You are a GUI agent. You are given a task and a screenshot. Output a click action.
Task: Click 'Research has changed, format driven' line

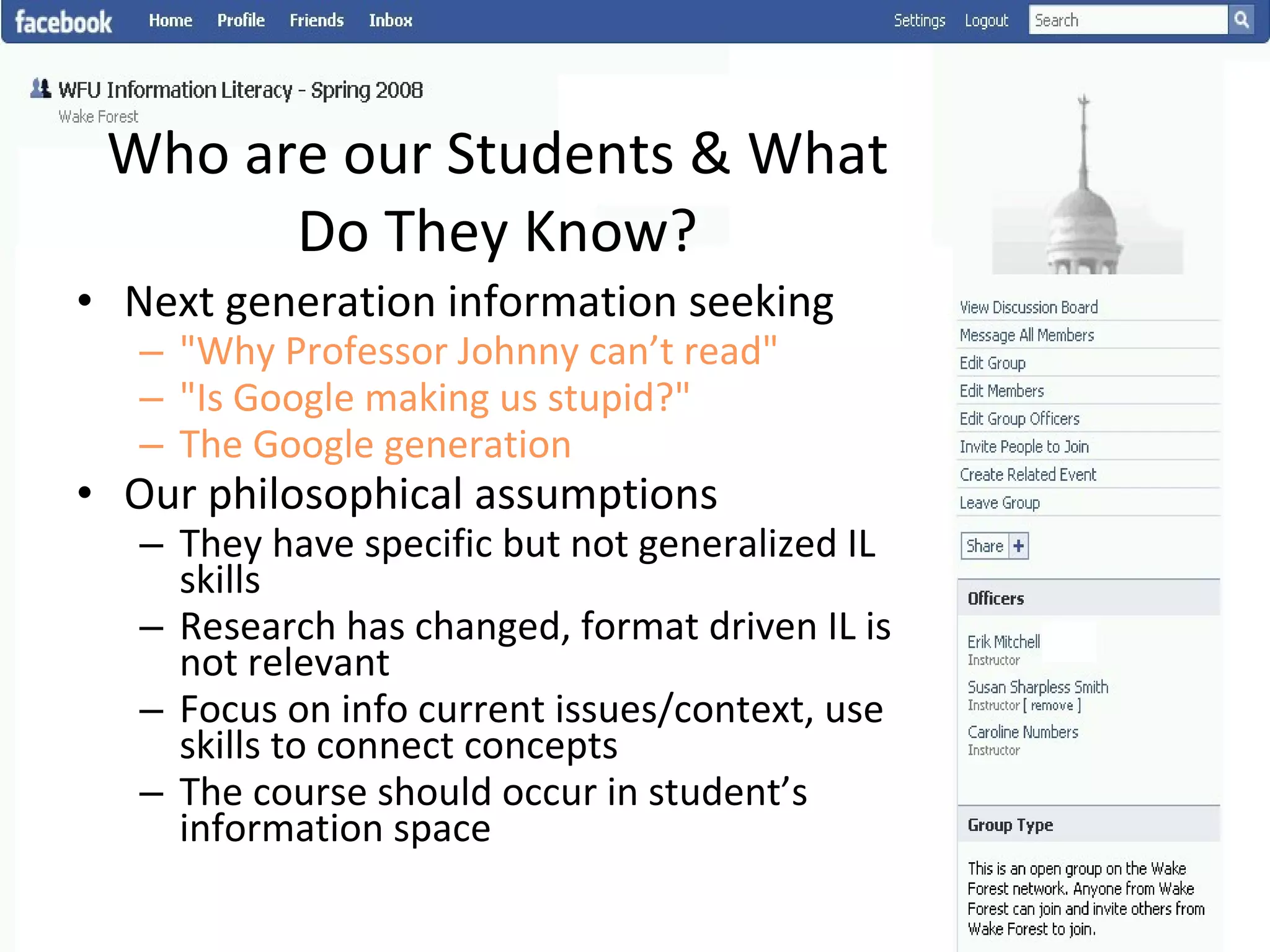(535, 643)
